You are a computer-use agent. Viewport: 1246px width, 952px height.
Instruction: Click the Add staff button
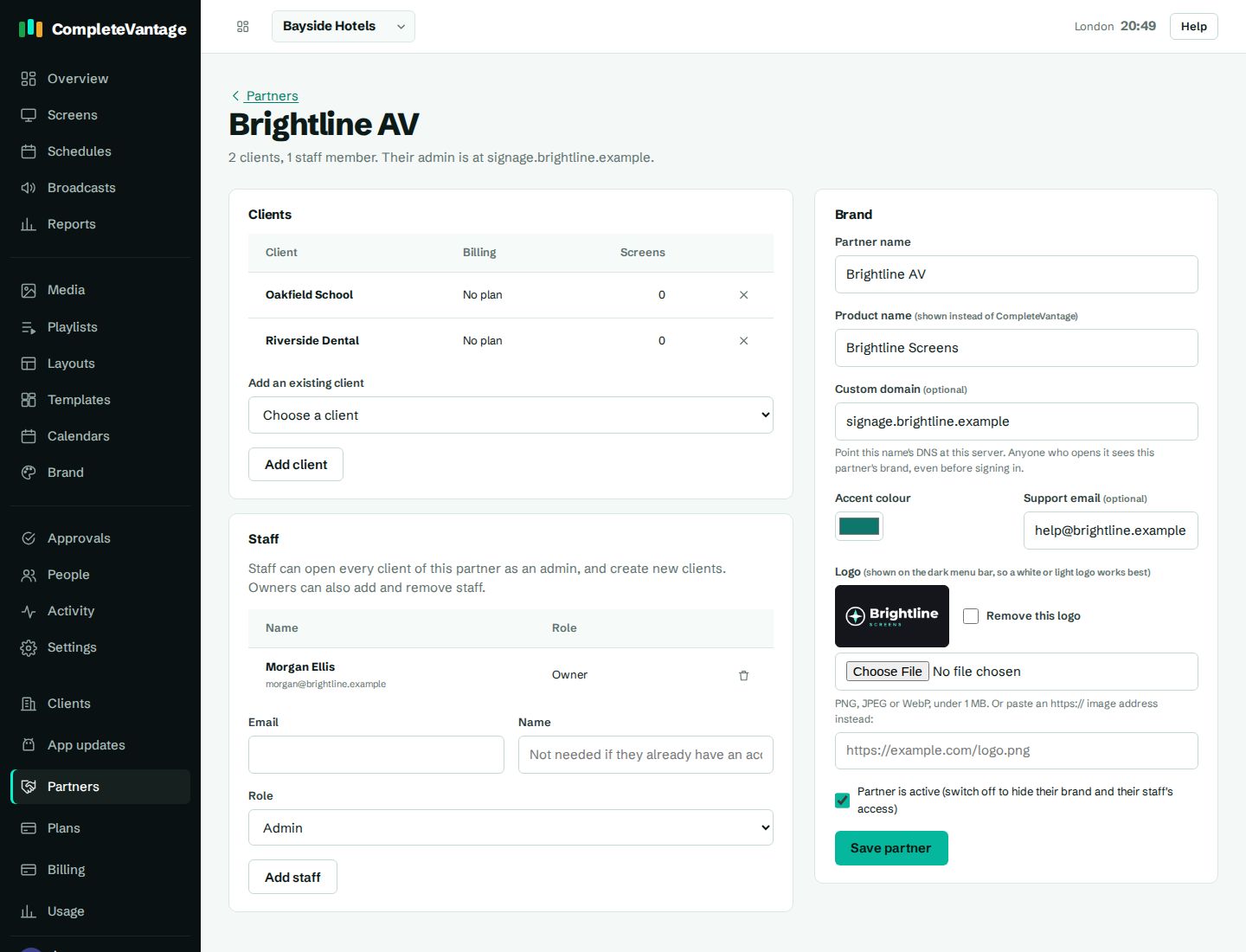pyautogui.click(x=292, y=877)
